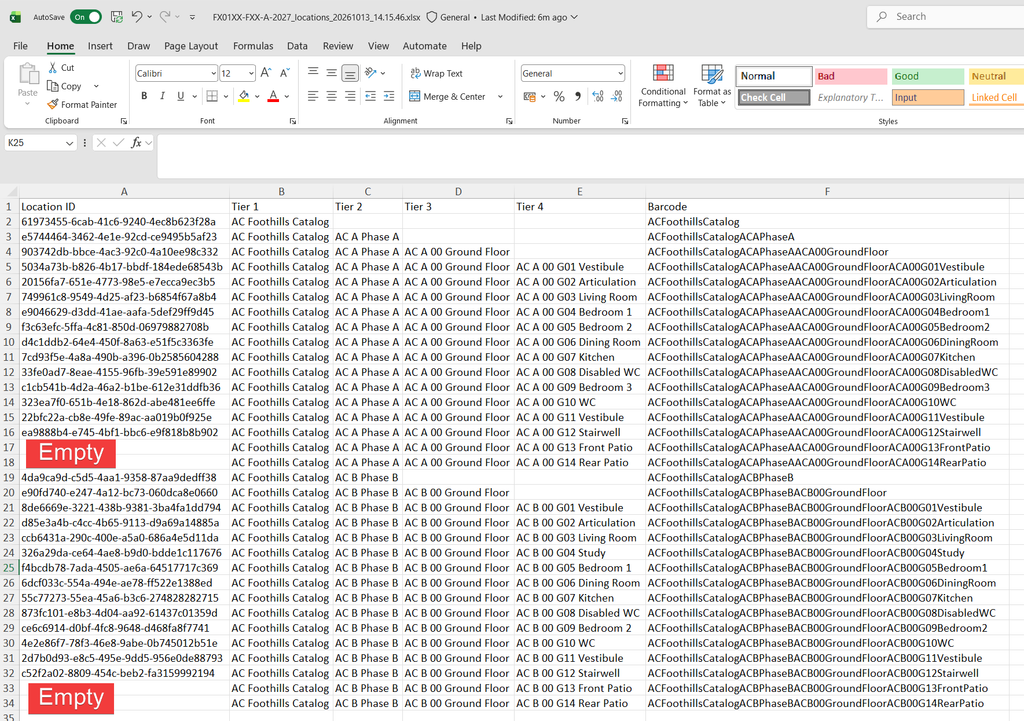Open Merge & Center dropdown arrow
This screenshot has height=721, width=1024.
[501, 97]
